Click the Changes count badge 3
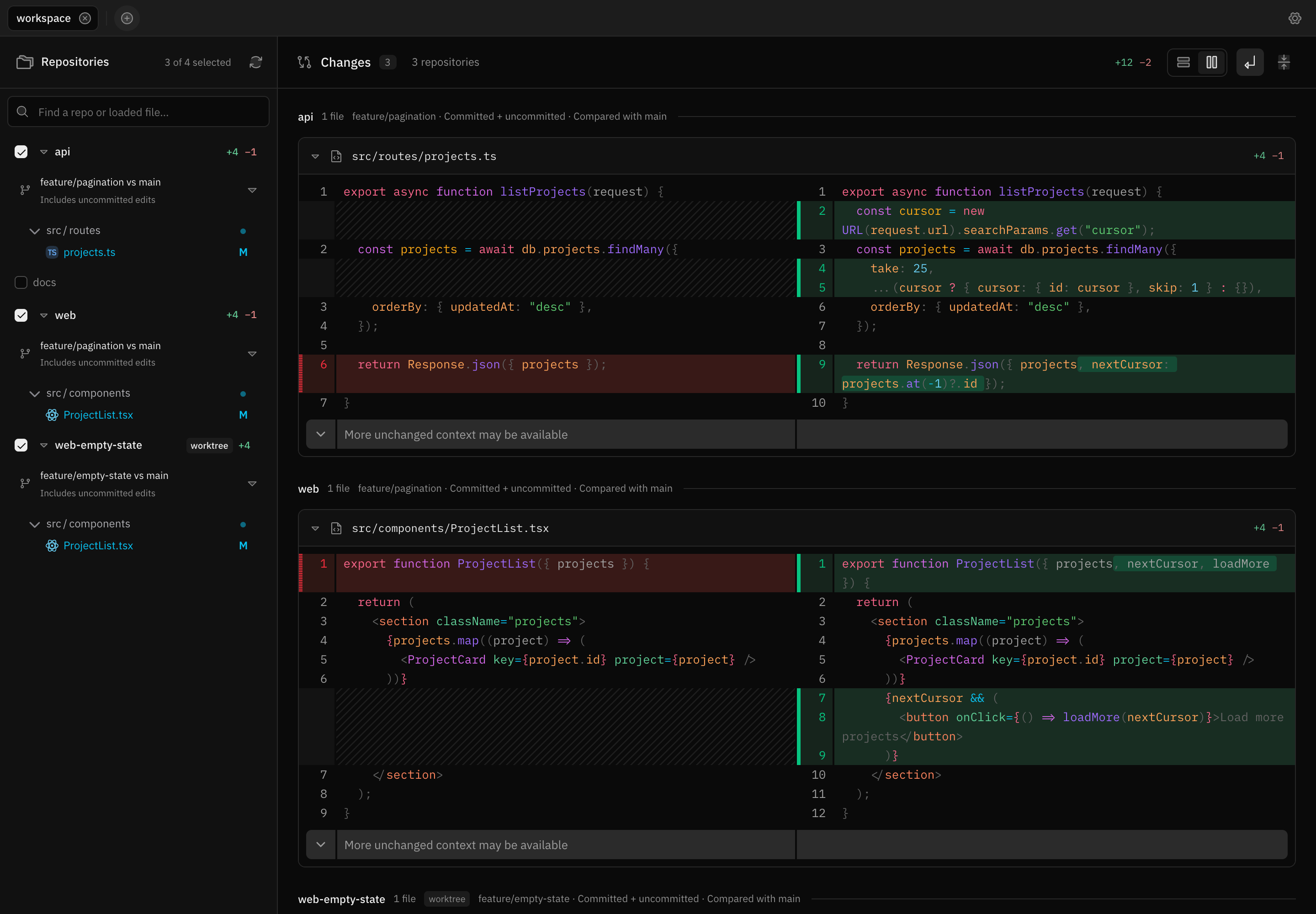This screenshot has height=914, width=1316. point(387,63)
